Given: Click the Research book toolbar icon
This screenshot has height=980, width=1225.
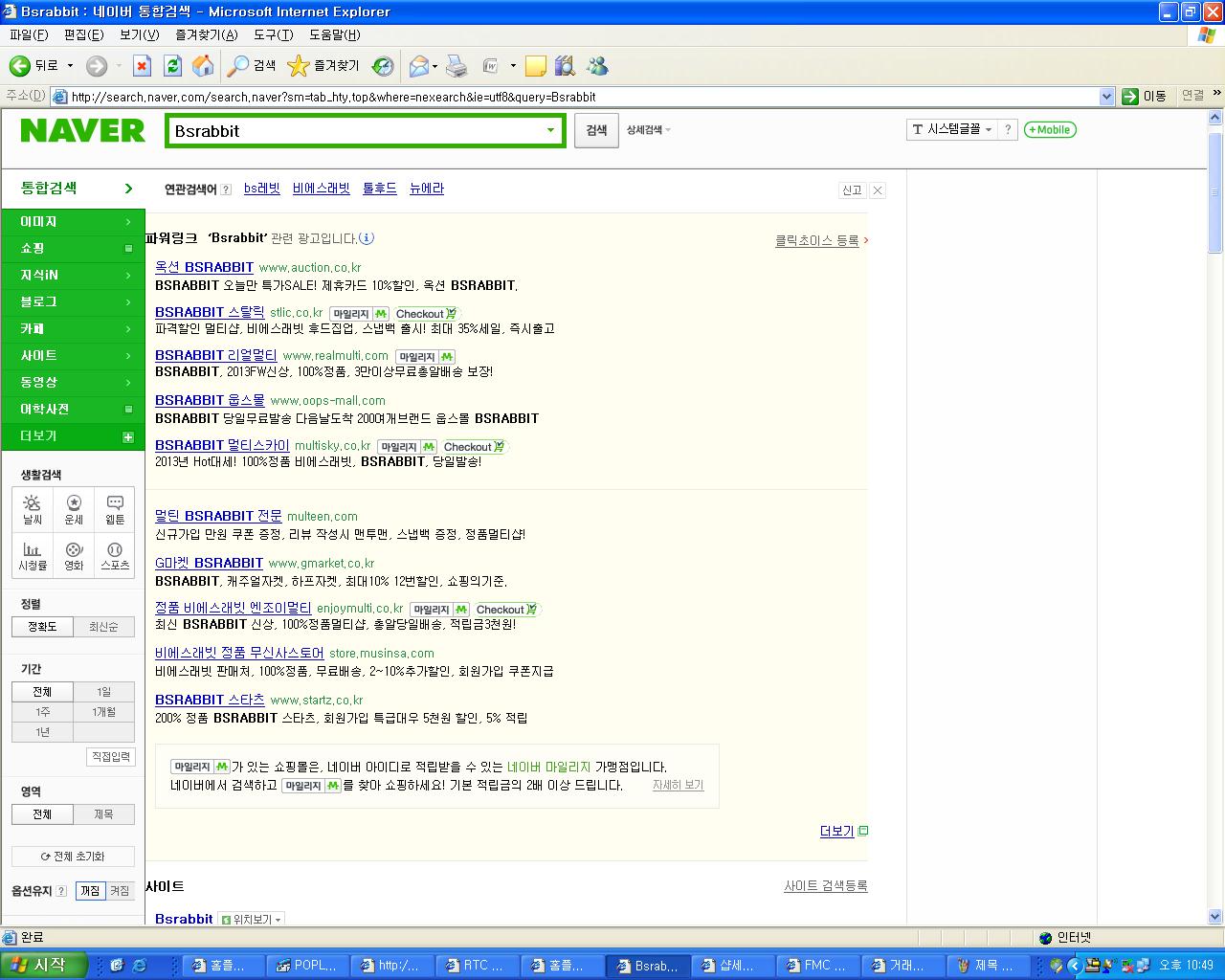Looking at the screenshot, I should (x=566, y=66).
